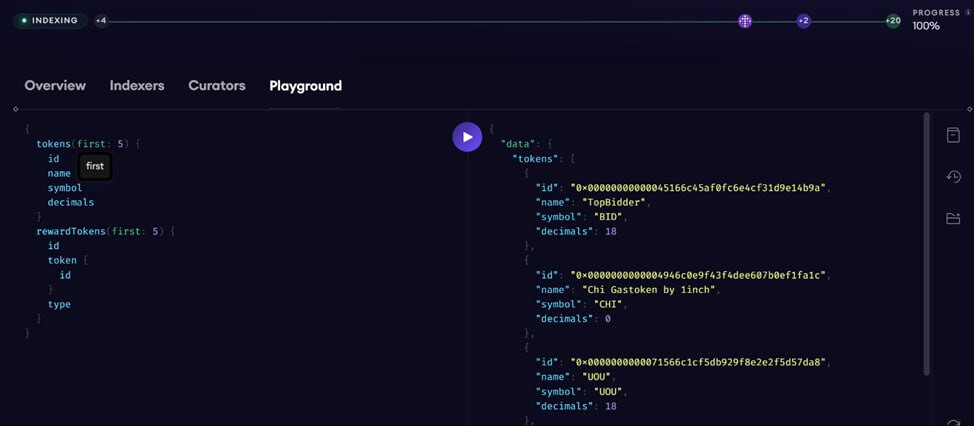Viewport: 974px width, 426px height.
Task: Open the query history icon
Action: (x=953, y=177)
